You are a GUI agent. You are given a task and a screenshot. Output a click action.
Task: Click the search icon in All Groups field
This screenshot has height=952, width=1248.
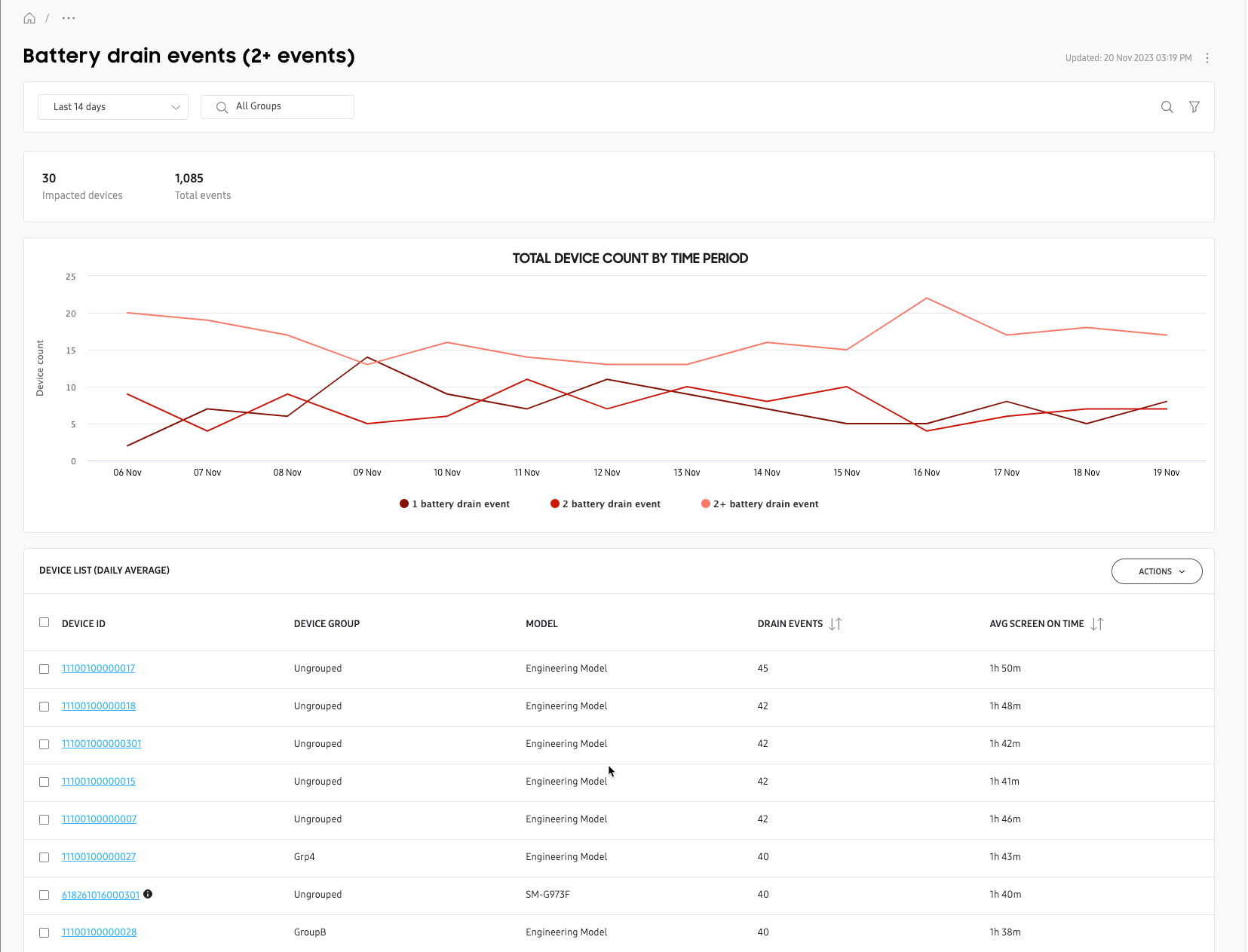222,107
